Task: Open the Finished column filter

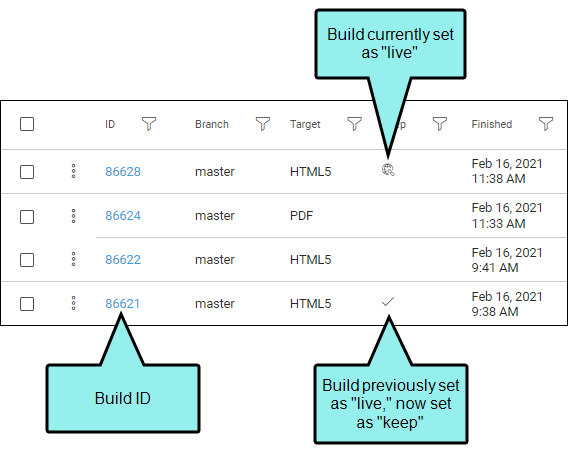Action: [546, 123]
